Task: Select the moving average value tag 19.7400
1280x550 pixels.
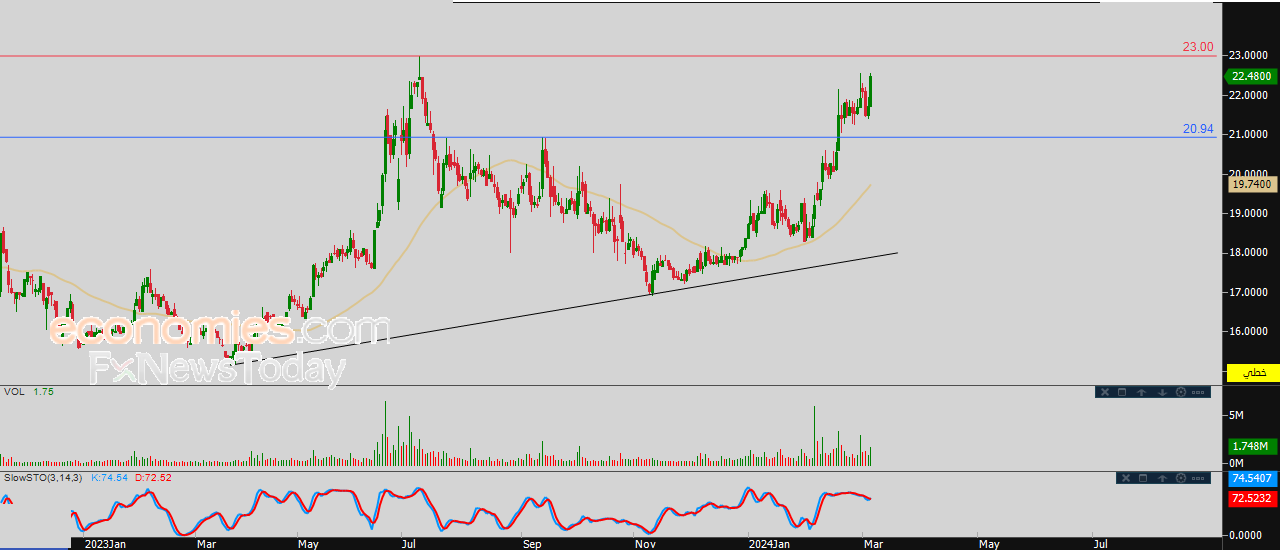Action: click(x=1252, y=185)
